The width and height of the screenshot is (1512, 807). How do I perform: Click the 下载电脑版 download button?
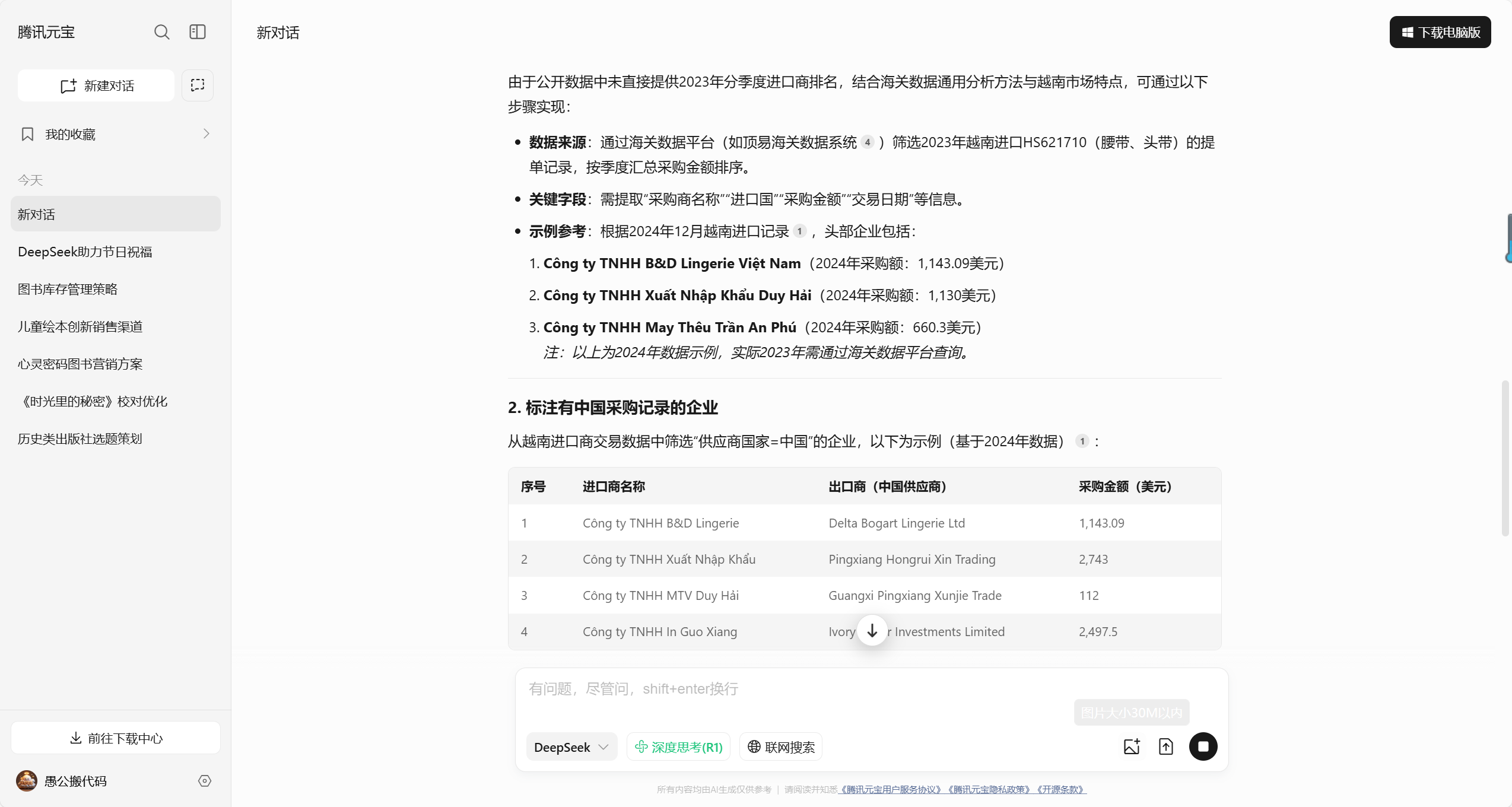1440,32
